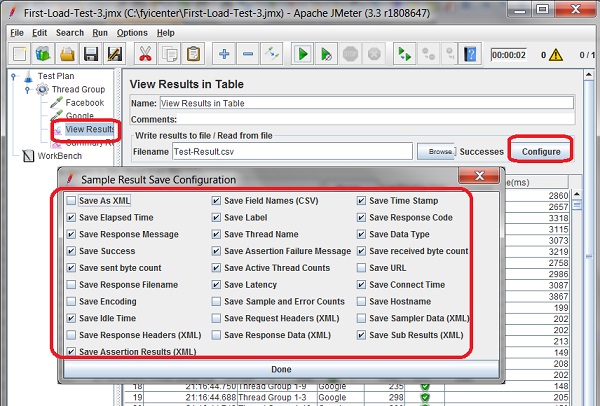
Task: Open the Edit menu
Action: pyautogui.click(x=39, y=33)
